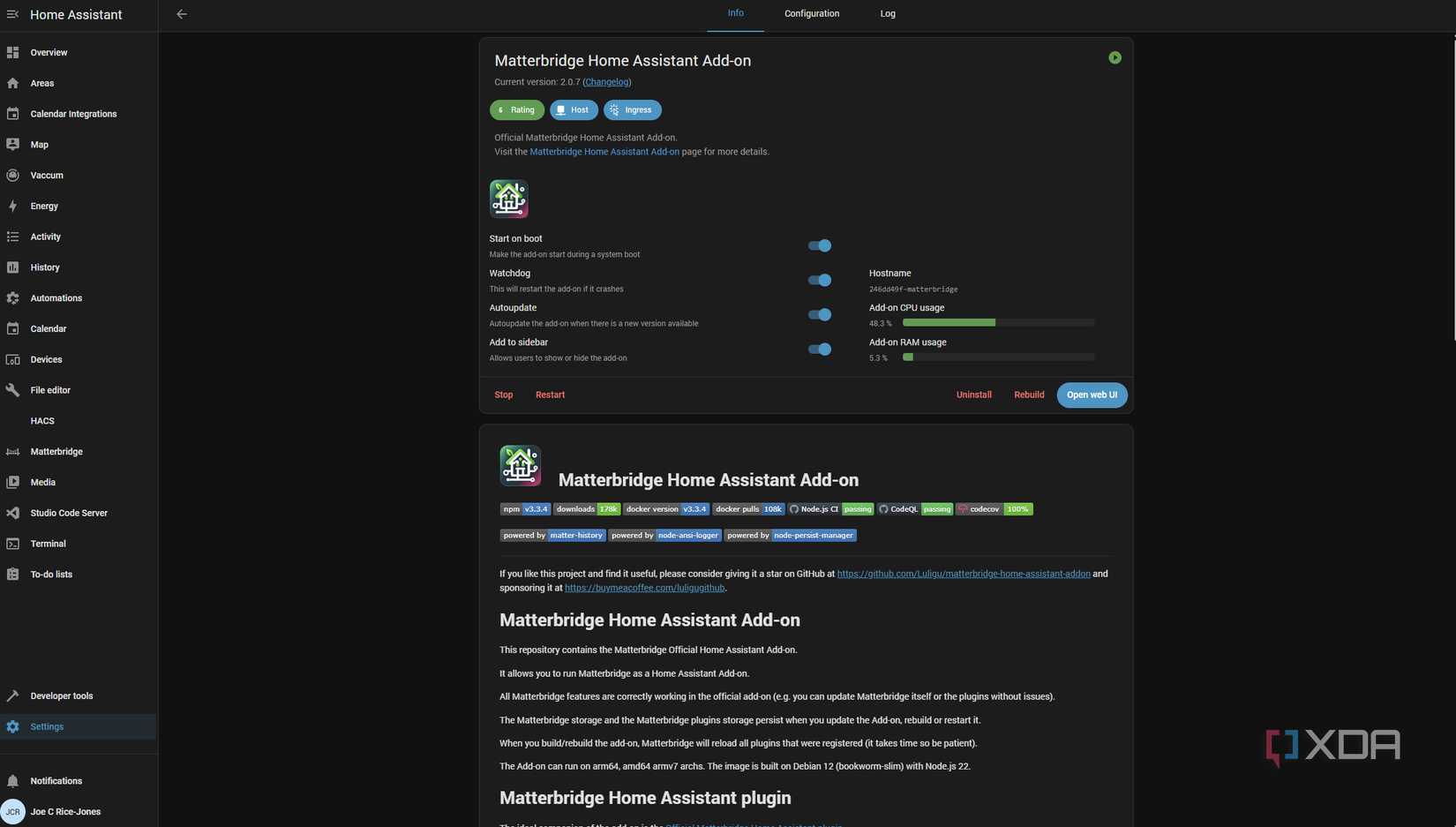Turn off the Watchdog toggle
This screenshot has width=1456, height=827.
818,280
